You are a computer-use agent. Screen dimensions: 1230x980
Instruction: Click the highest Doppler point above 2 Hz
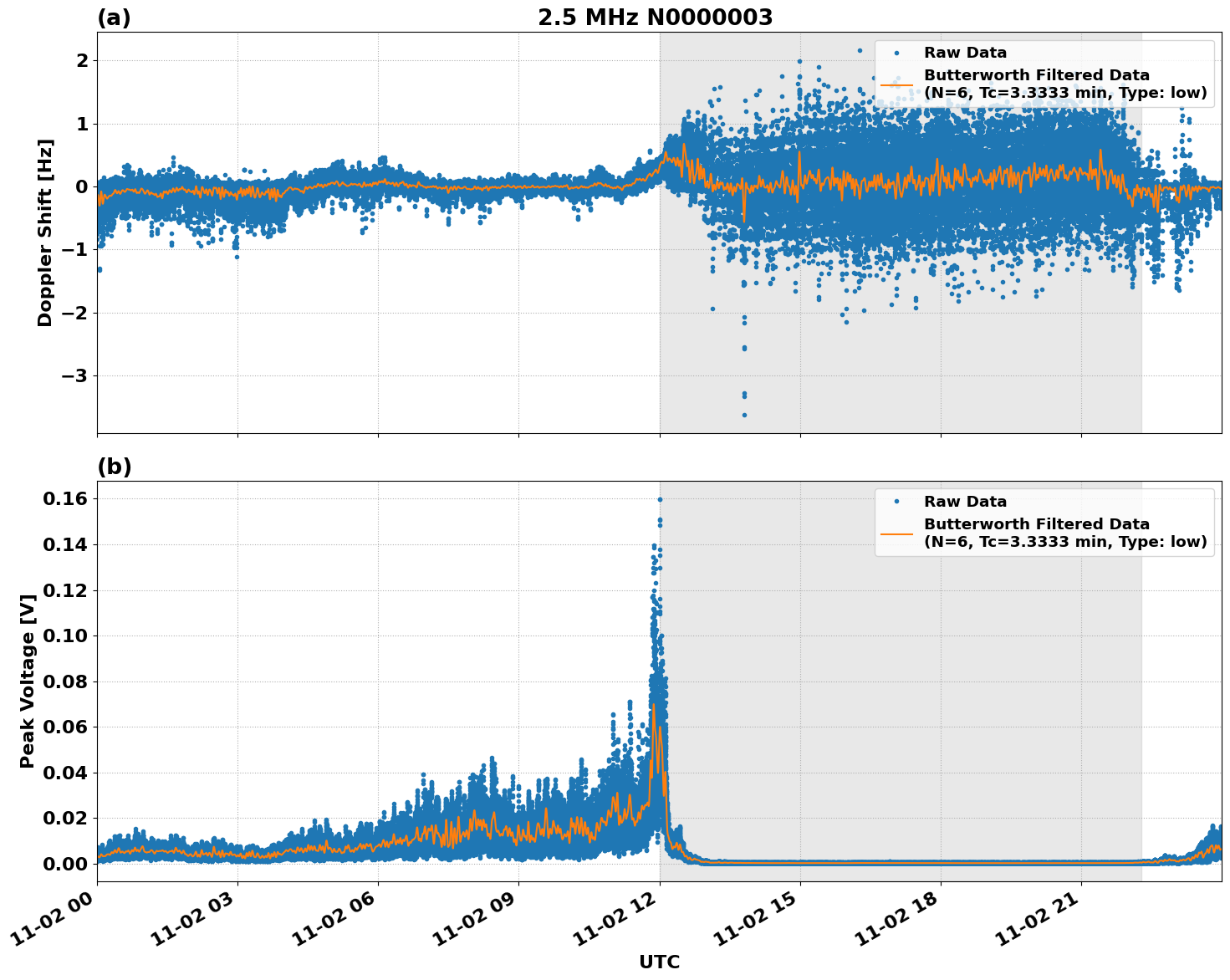[861, 52]
